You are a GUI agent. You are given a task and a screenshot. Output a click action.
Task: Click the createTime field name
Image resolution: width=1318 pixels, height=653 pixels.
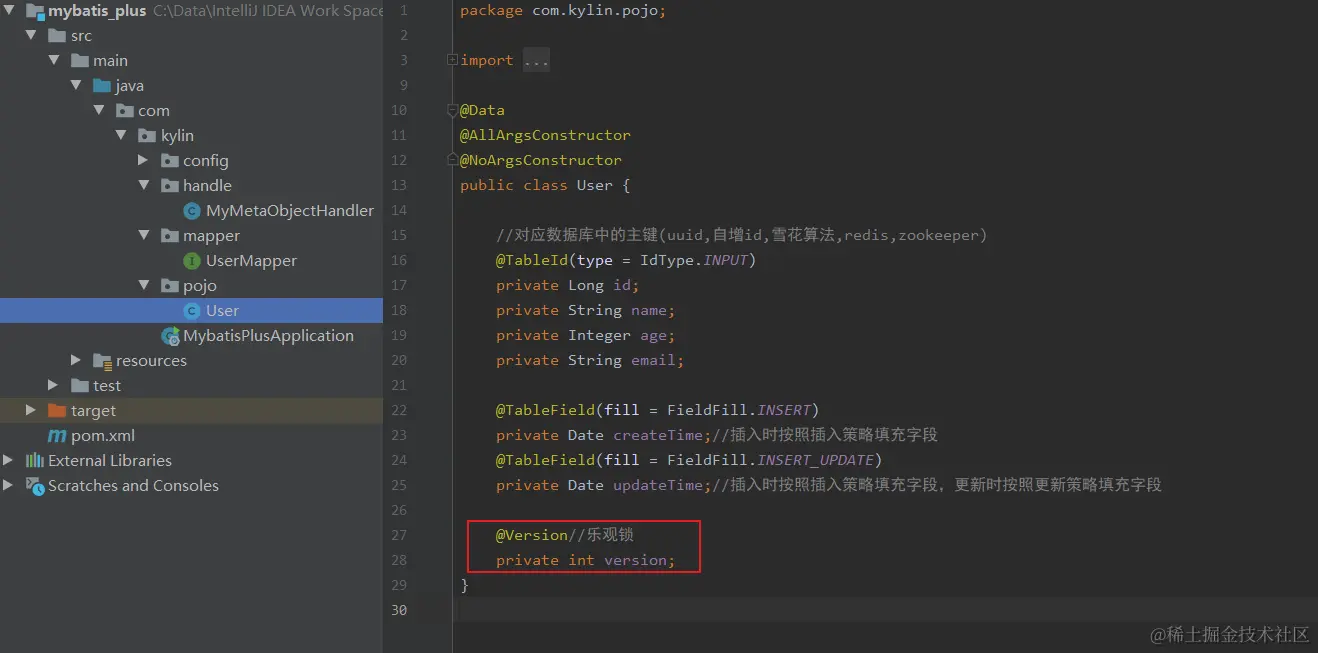[x=658, y=435]
